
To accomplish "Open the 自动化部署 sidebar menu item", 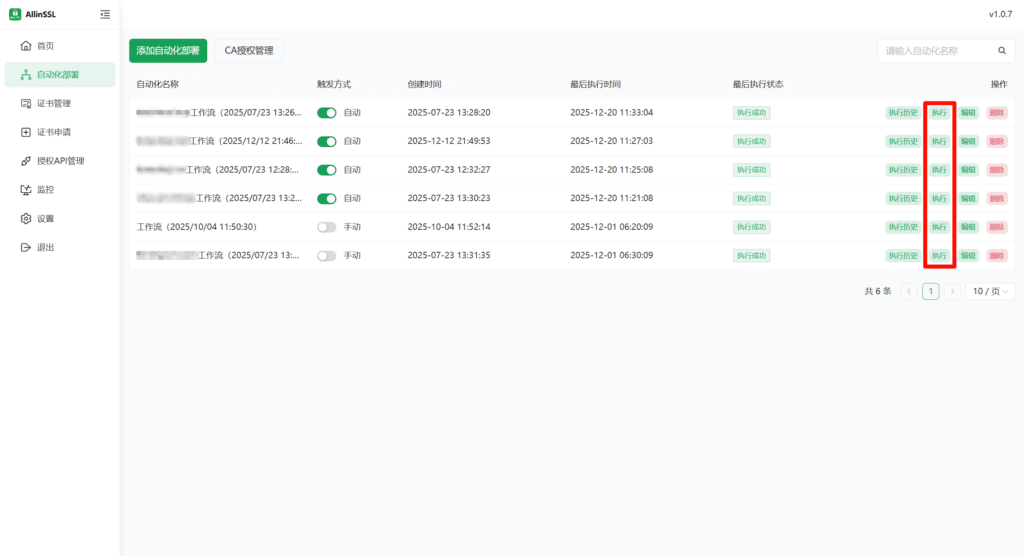I will [60, 74].
